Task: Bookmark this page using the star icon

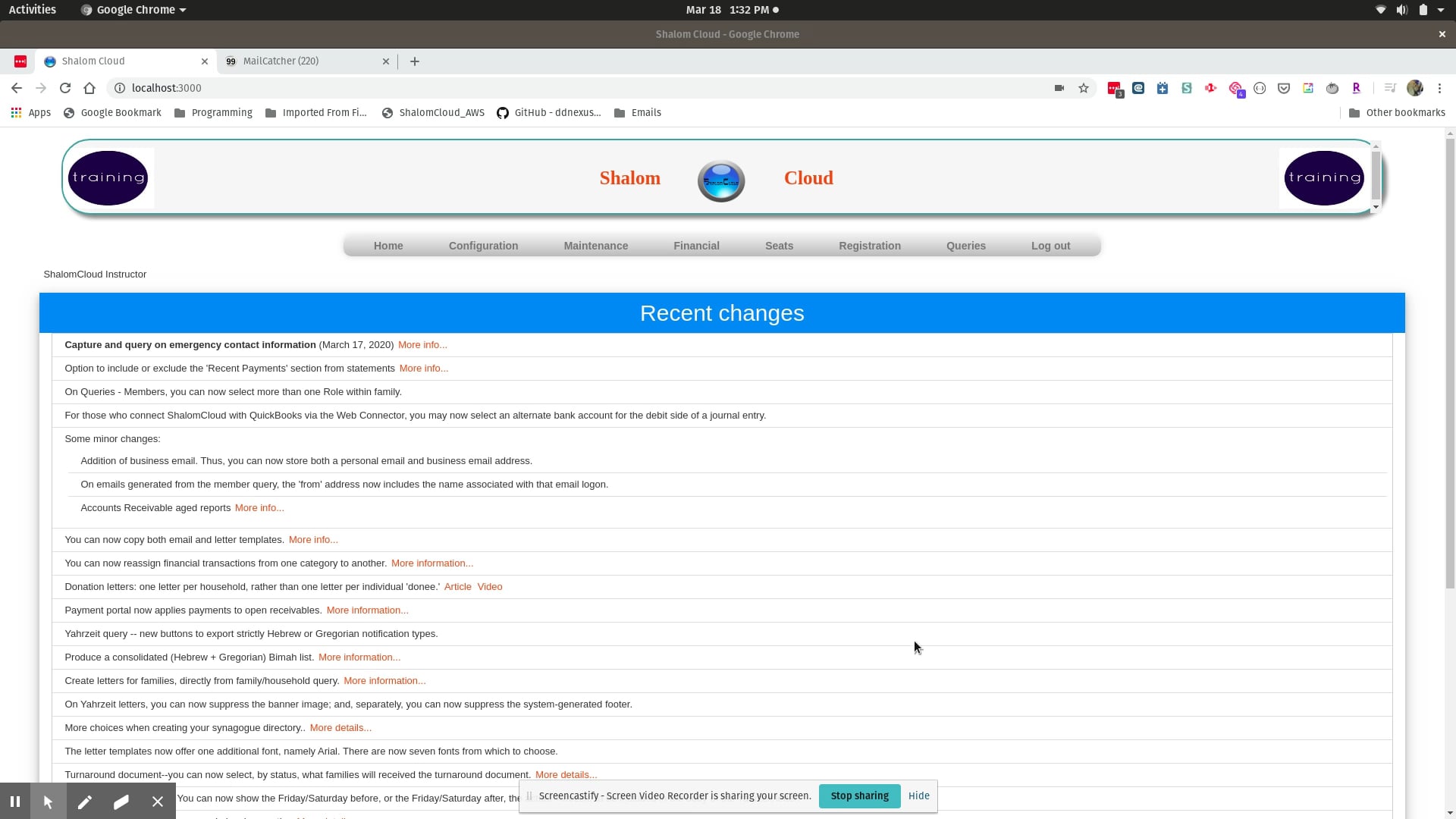Action: [1084, 88]
